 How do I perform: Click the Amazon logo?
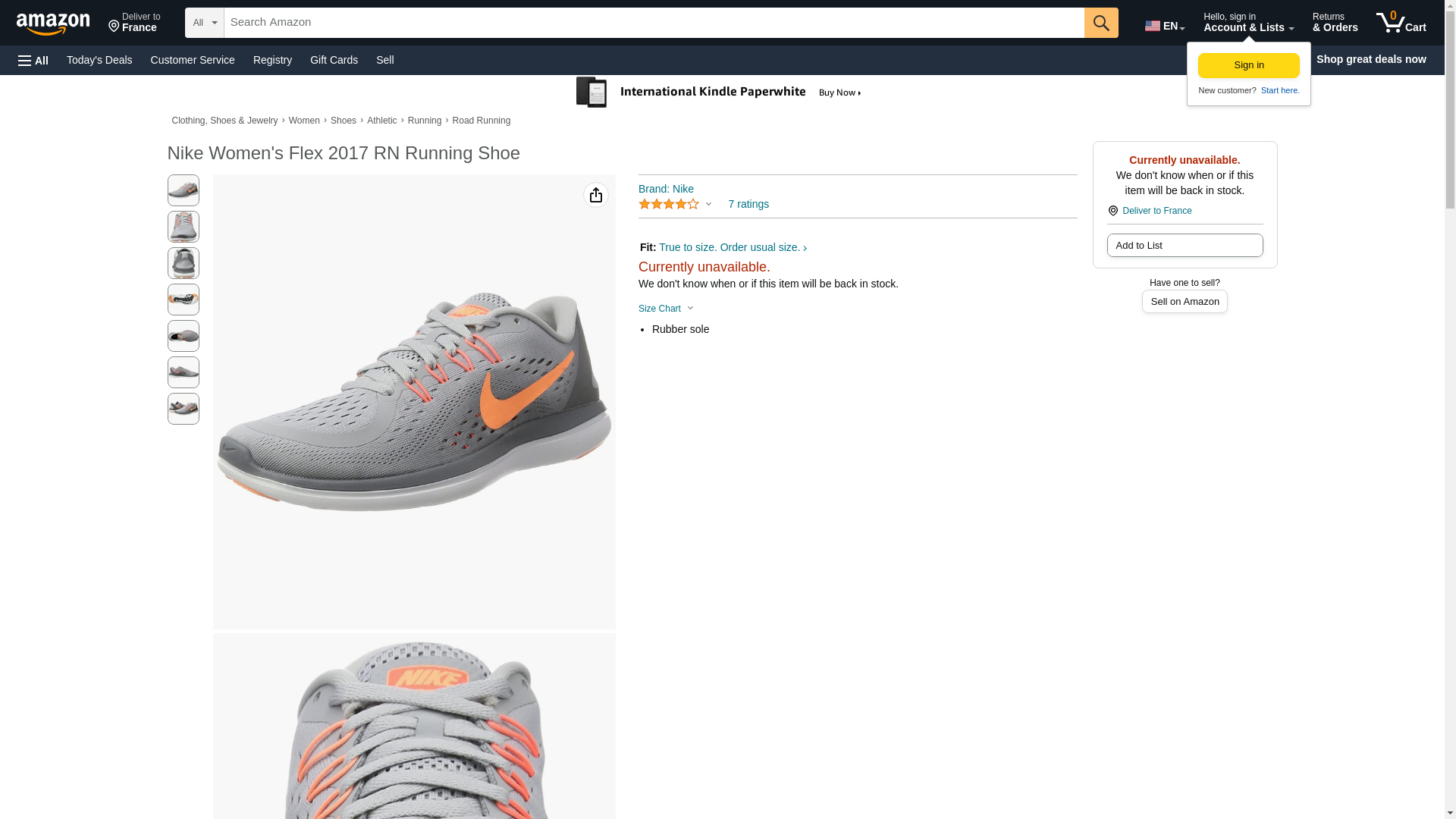(x=53, y=24)
